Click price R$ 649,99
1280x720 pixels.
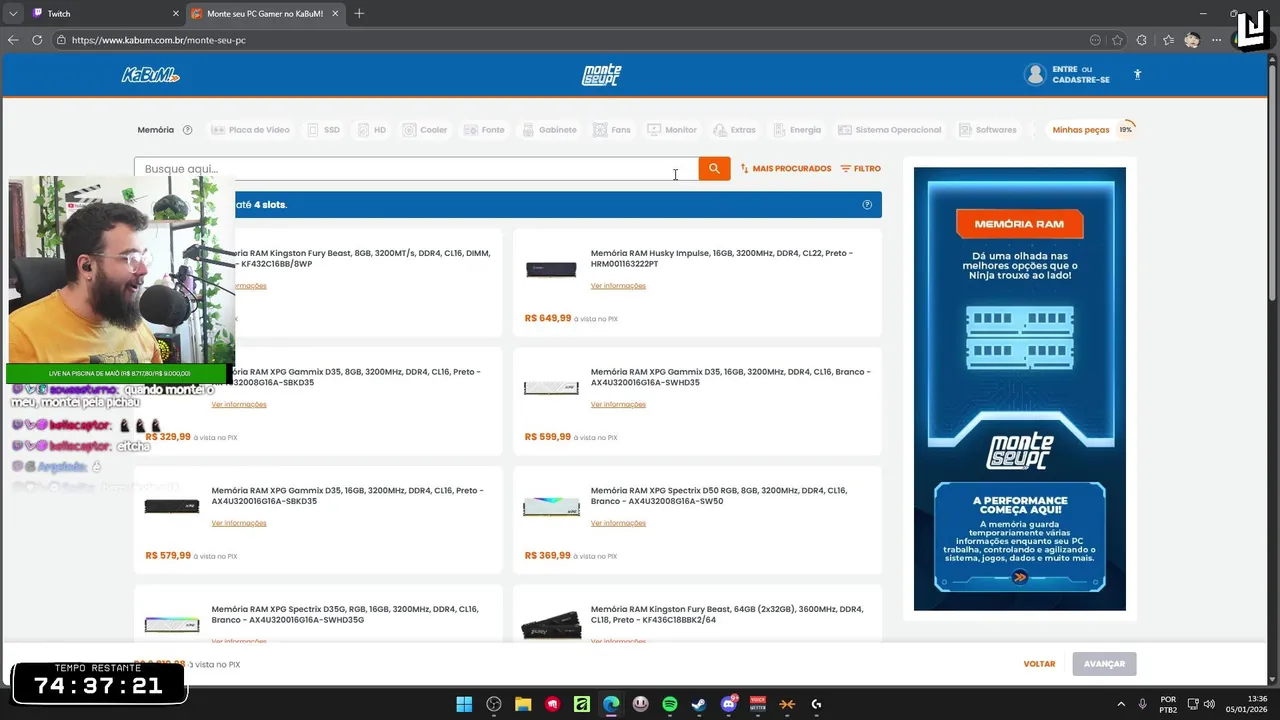(548, 318)
